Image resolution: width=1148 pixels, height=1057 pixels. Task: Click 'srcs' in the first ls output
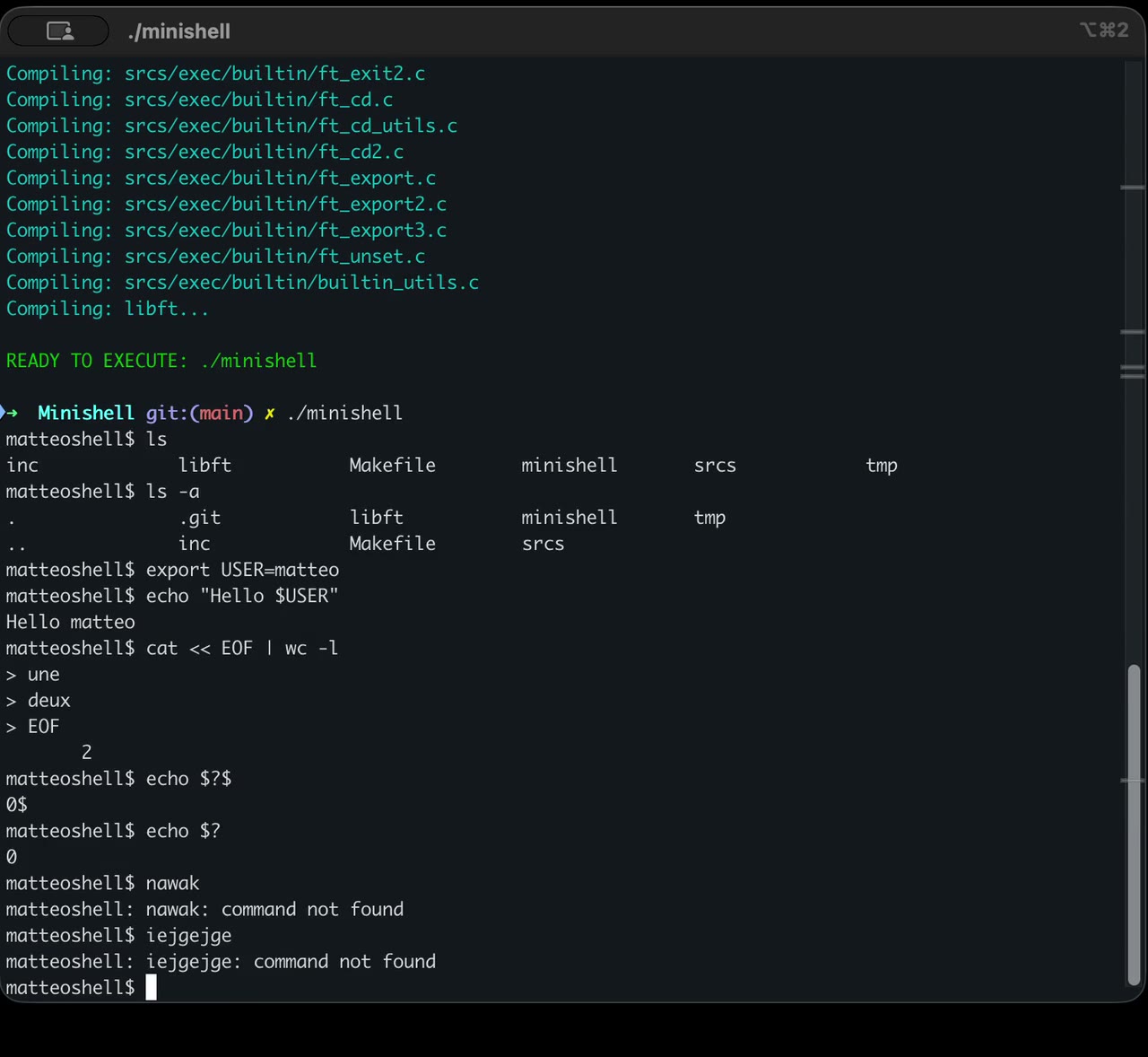[x=715, y=466]
